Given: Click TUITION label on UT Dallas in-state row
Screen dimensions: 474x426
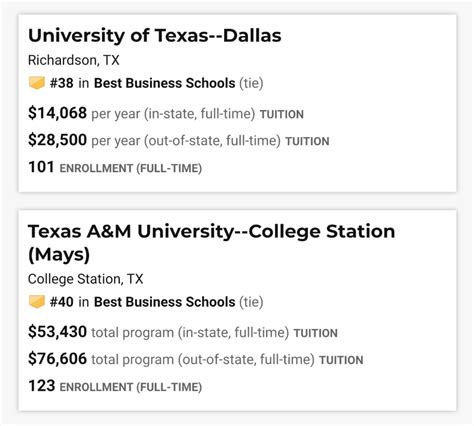Looking at the screenshot, I should pos(282,114).
